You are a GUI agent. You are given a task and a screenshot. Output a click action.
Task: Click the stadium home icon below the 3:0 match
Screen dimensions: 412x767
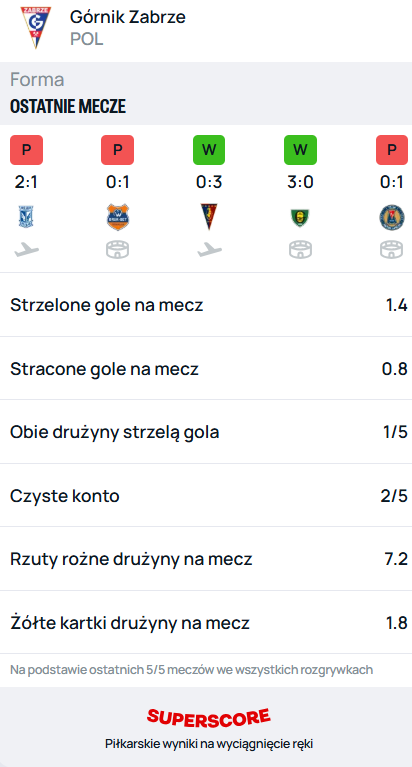[300, 250]
